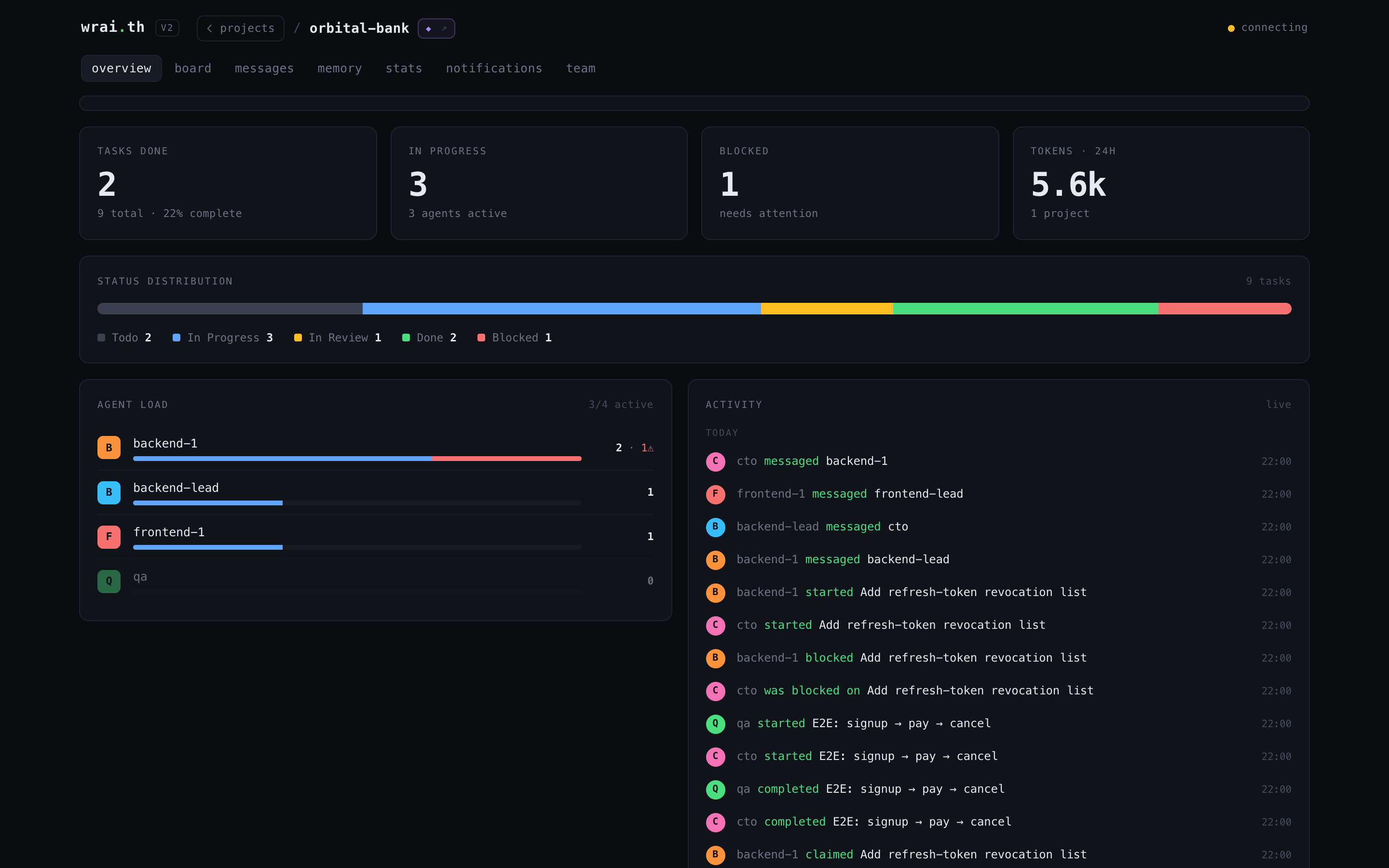Screen dimensions: 1389x868
Task: Click the backend-lead blue avatar in Agent Load
Action: (x=109, y=492)
